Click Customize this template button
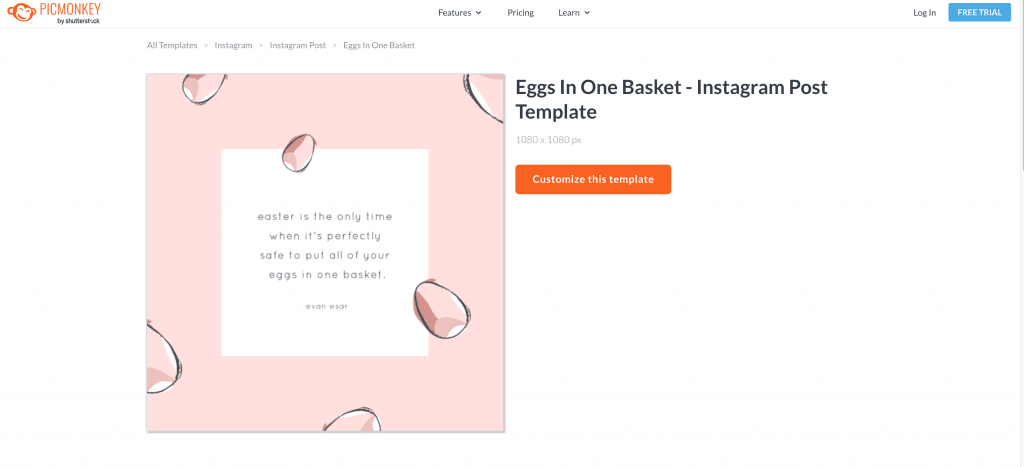1024x467 pixels. [593, 179]
